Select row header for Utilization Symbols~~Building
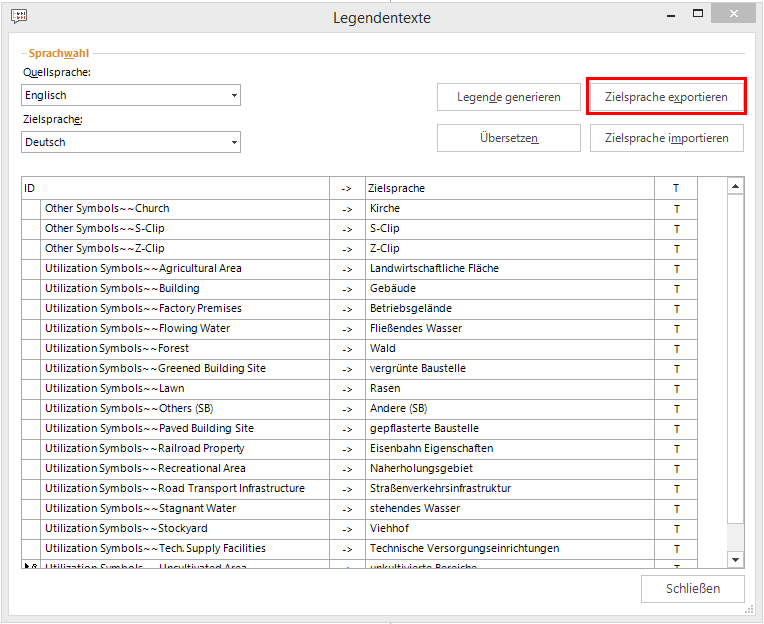Viewport: 764px width, 624px height. point(32,289)
